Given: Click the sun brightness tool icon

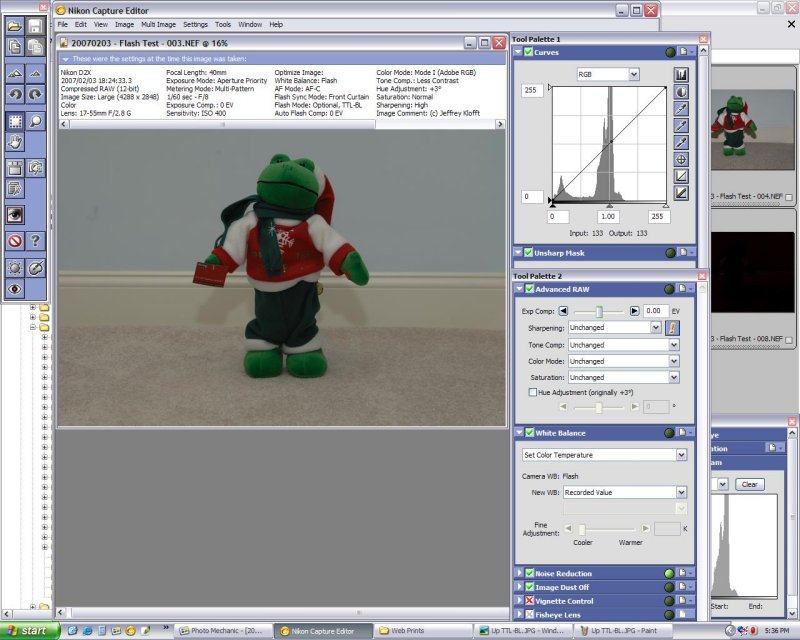Looking at the screenshot, I should (15, 268).
